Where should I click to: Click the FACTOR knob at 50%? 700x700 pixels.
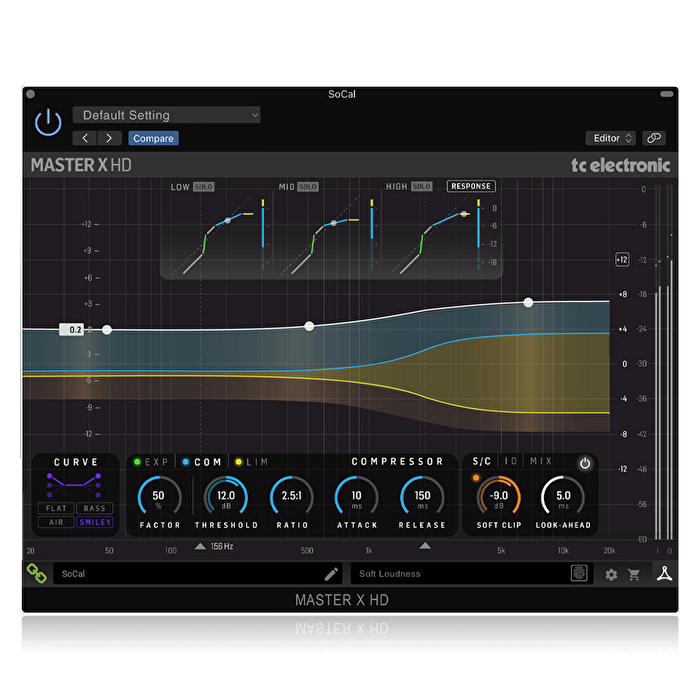(x=159, y=497)
